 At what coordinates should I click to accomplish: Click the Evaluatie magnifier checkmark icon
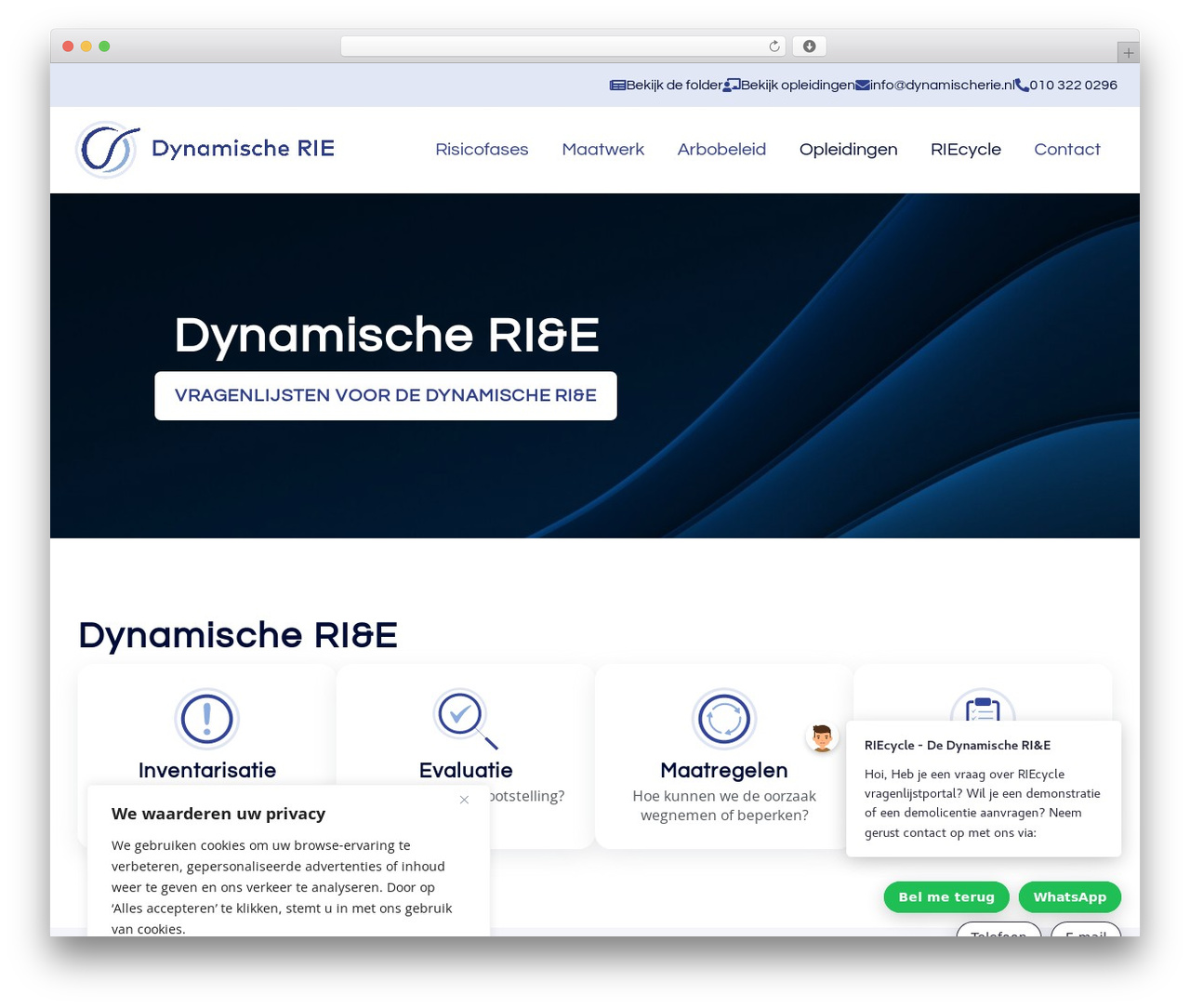[x=466, y=719]
